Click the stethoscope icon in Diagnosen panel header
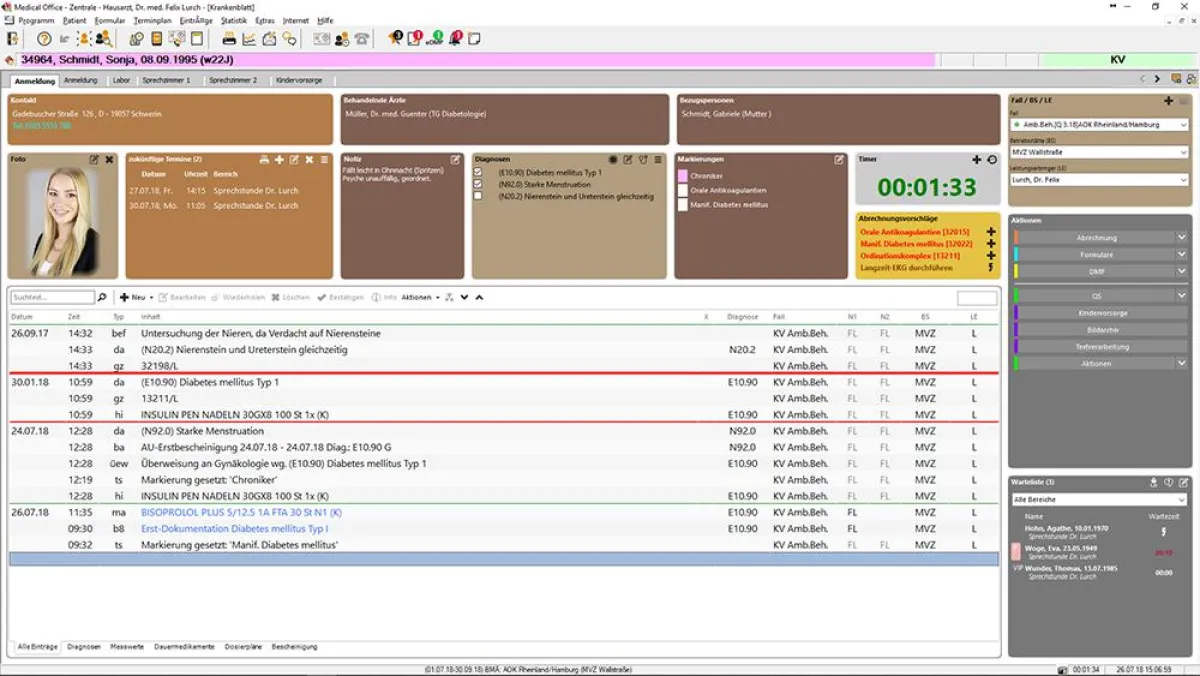The image size is (1200, 676). pos(643,159)
